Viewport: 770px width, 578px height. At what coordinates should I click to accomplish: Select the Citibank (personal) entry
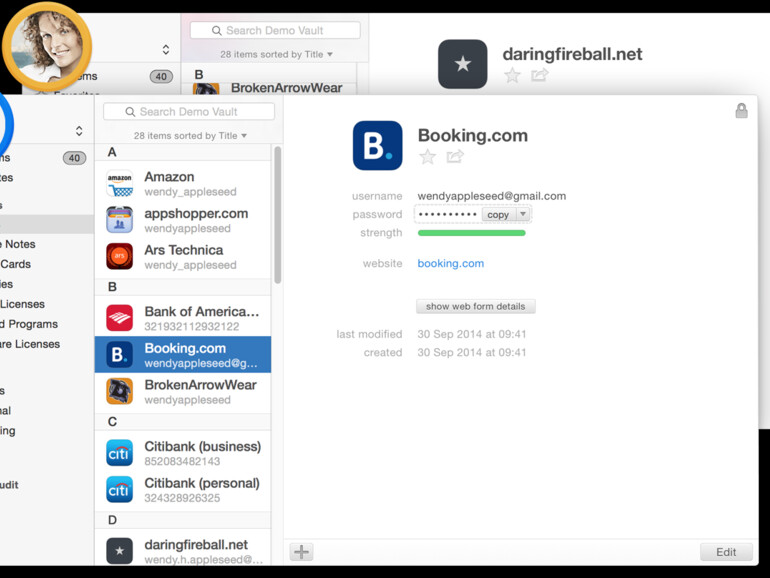[183, 490]
